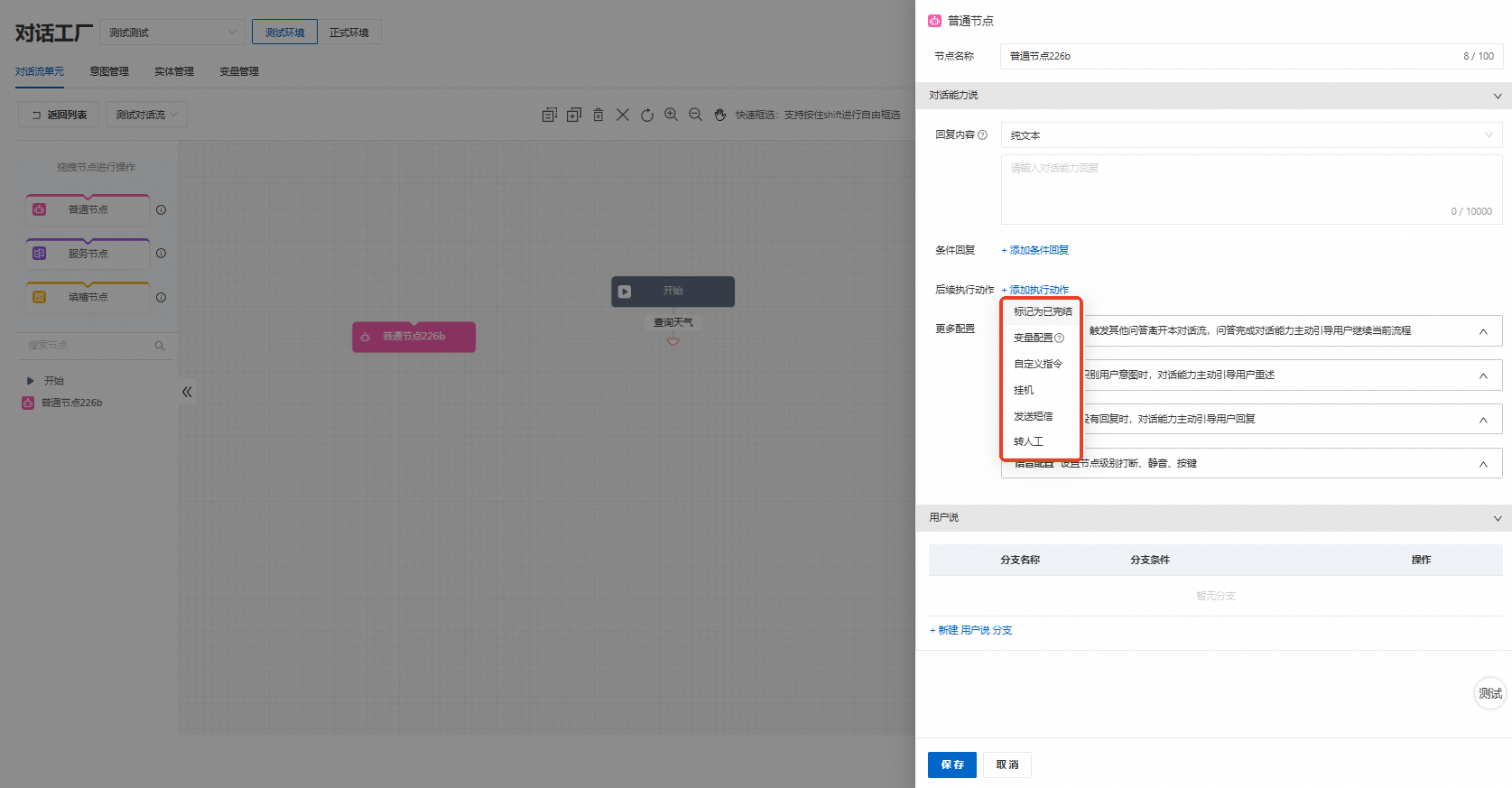1512x788 pixels.
Task: Click info icon next to 填槽节点 palette item
Action: 161,297
